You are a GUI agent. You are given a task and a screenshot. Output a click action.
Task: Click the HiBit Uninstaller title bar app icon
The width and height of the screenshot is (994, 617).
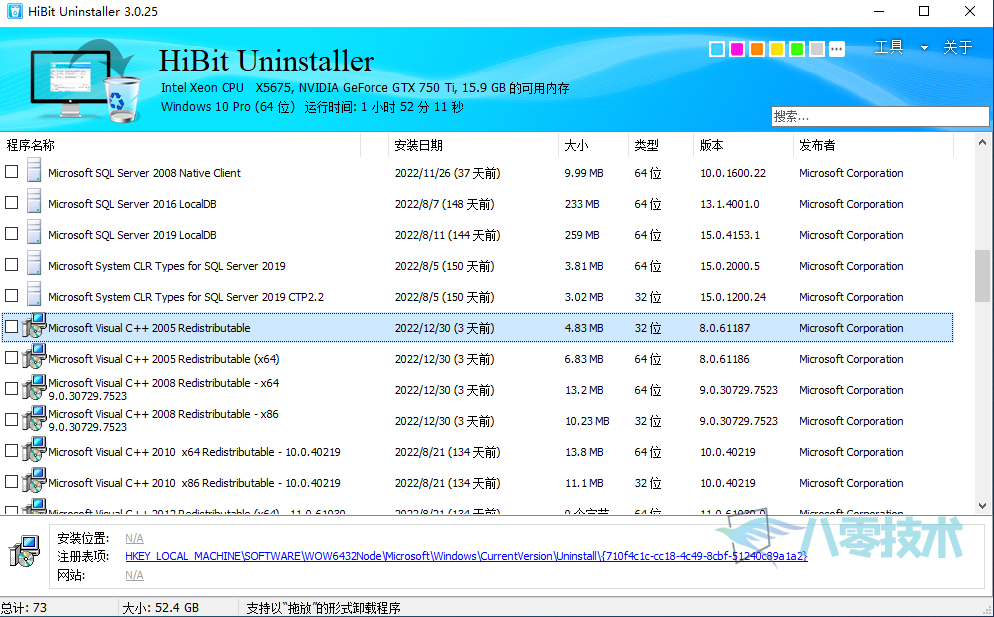(14, 11)
